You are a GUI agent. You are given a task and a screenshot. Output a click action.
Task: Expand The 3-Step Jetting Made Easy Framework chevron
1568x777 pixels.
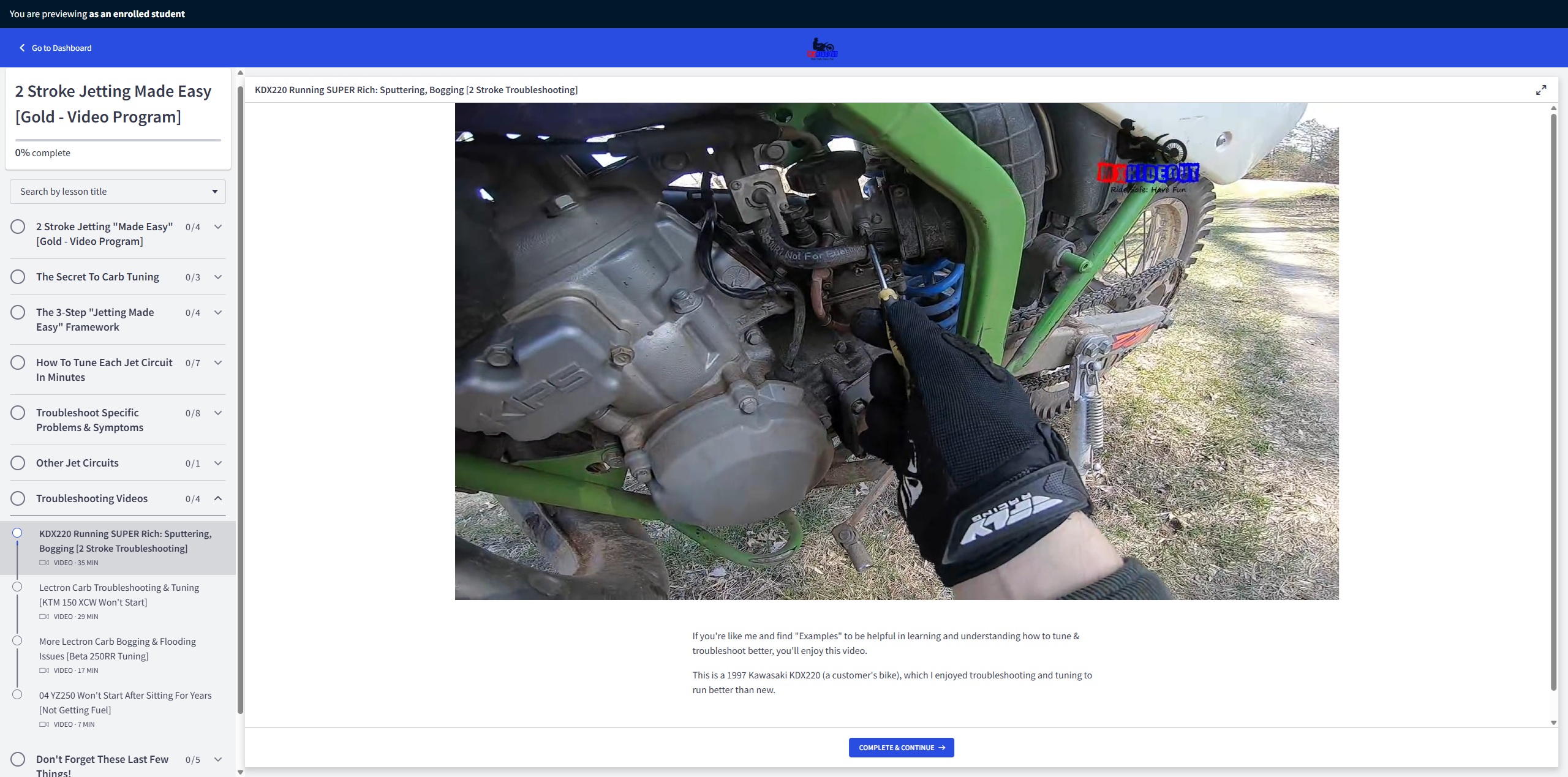pyautogui.click(x=217, y=312)
